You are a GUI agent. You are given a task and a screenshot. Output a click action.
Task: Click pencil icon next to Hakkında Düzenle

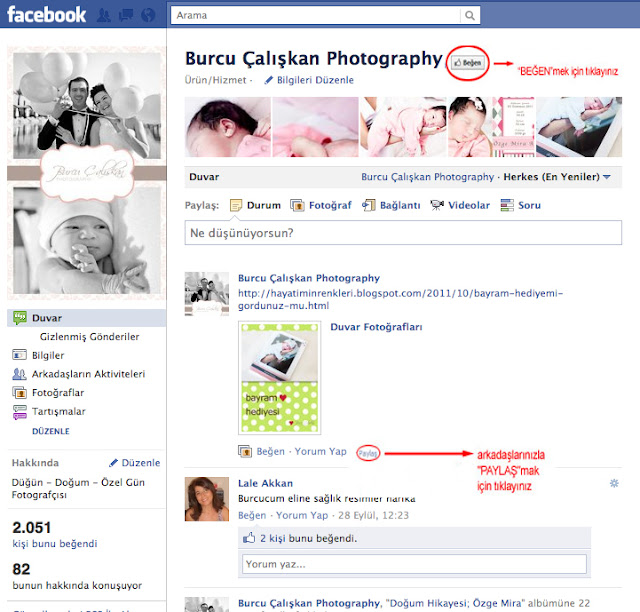[x=113, y=463]
